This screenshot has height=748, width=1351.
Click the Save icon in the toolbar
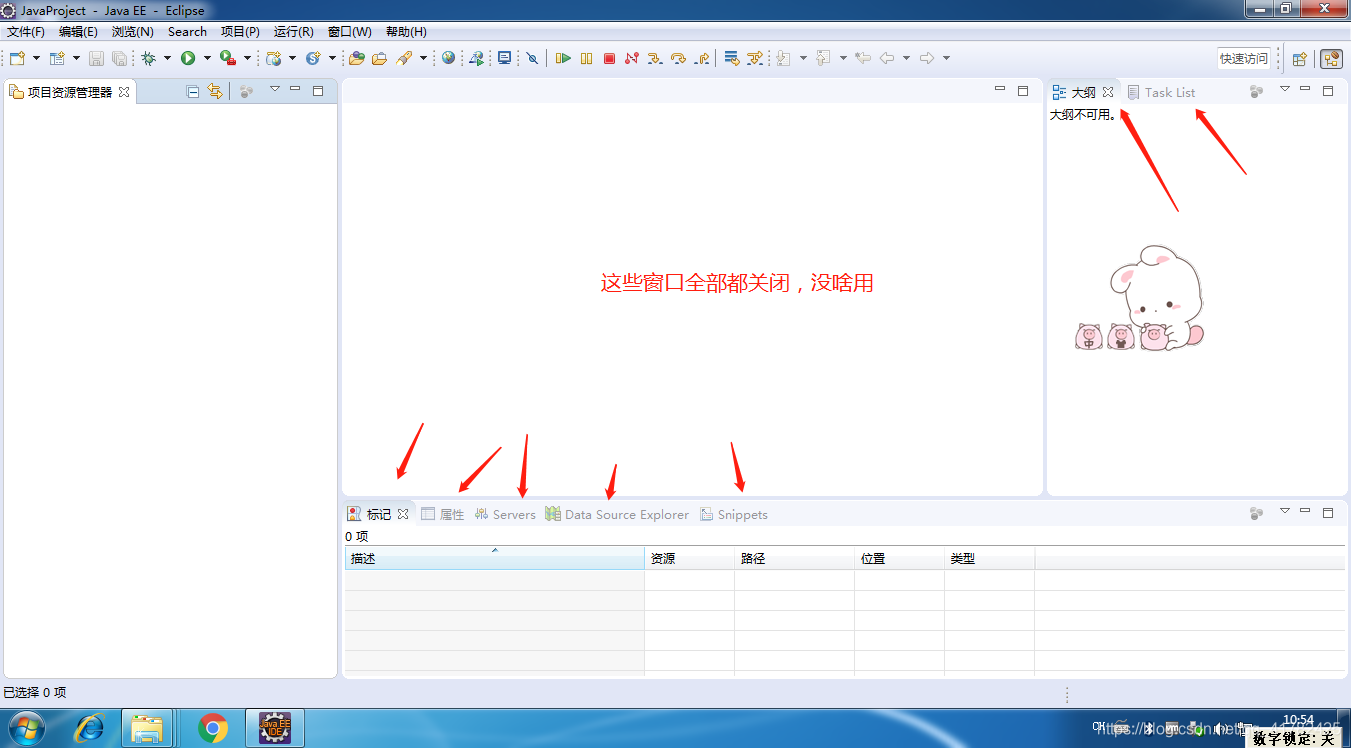pyautogui.click(x=95, y=57)
